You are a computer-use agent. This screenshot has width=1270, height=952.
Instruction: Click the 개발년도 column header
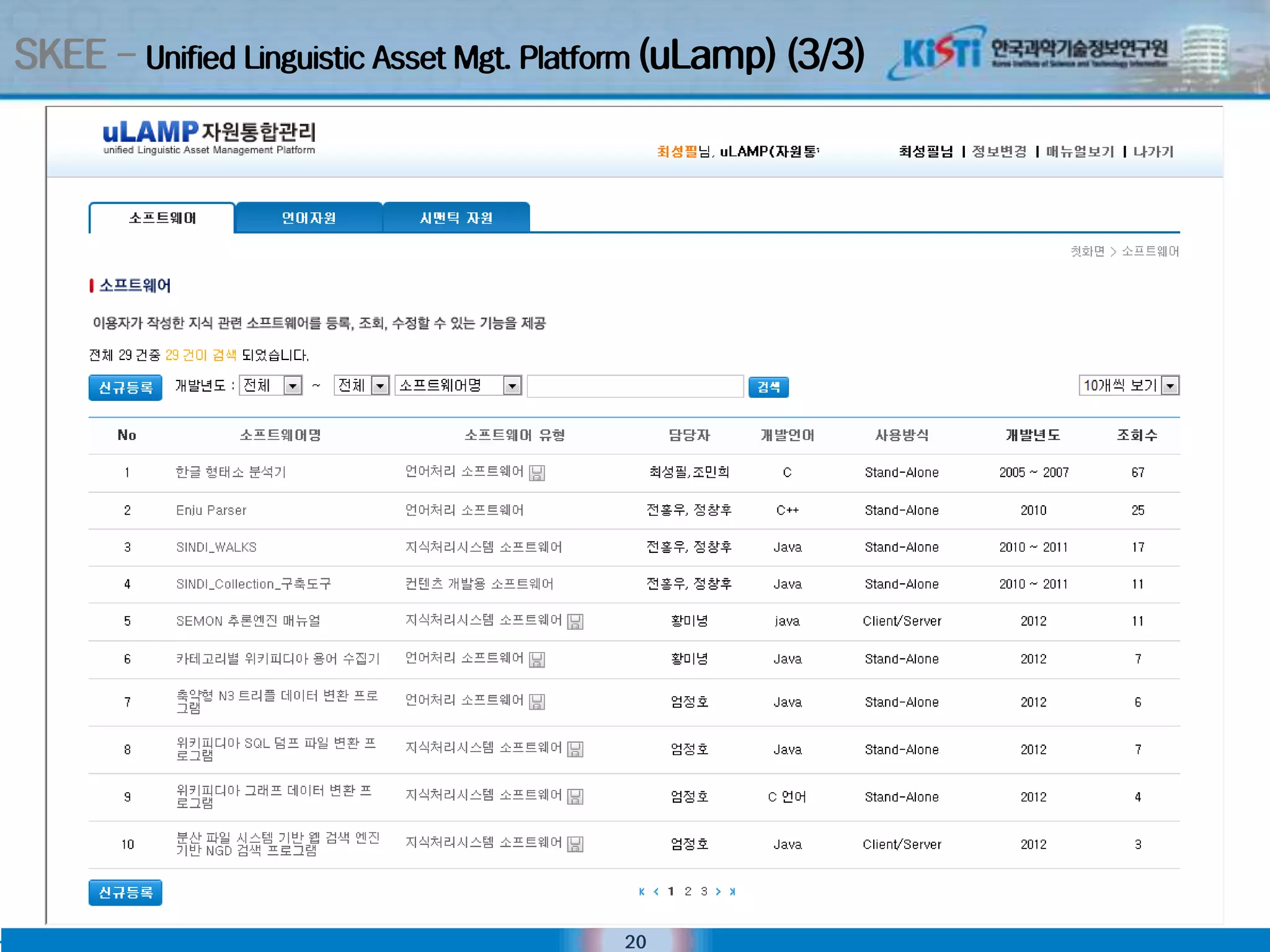[x=1033, y=435]
